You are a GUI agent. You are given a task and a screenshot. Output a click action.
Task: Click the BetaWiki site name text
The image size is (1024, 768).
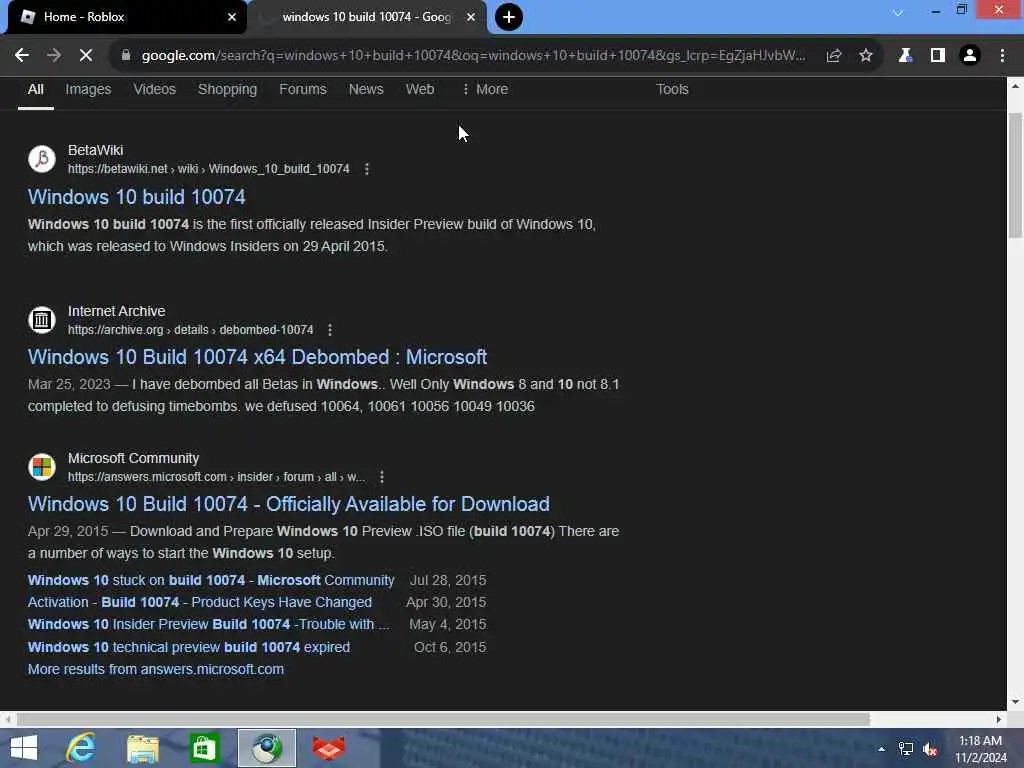click(x=95, y=150)
